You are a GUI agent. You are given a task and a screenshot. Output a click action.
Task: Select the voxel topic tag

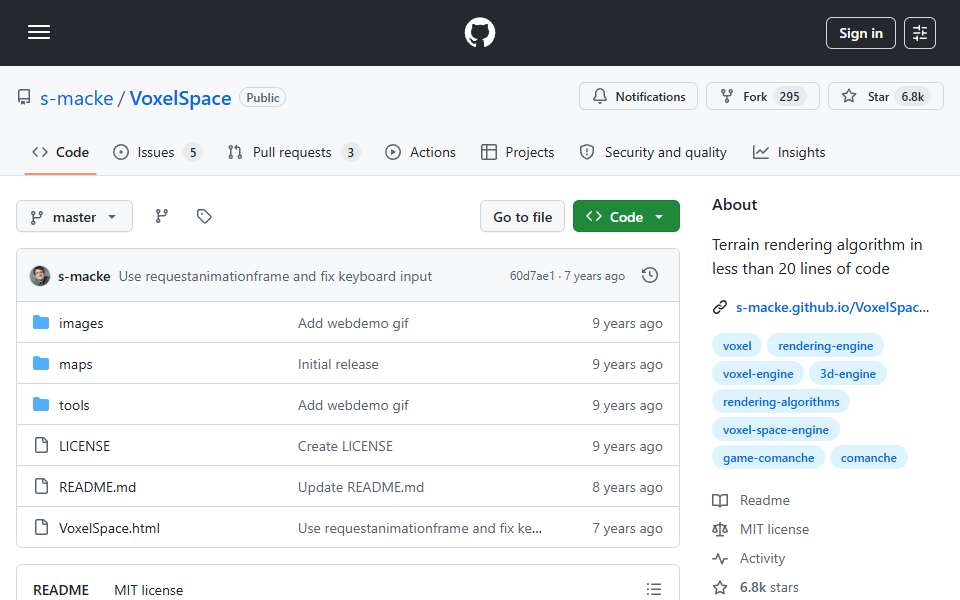(737, 346)
